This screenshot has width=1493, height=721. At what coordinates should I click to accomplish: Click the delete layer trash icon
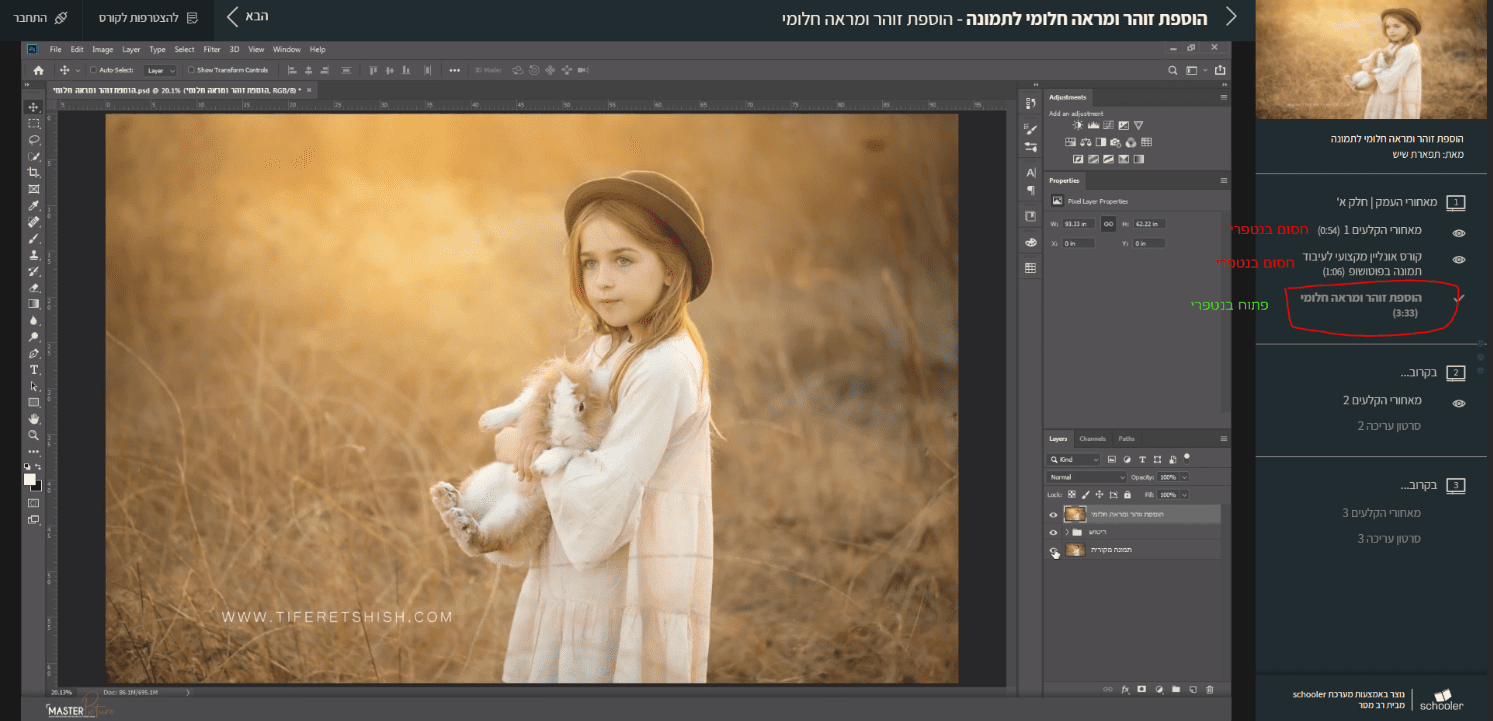tap(1209, 689)
